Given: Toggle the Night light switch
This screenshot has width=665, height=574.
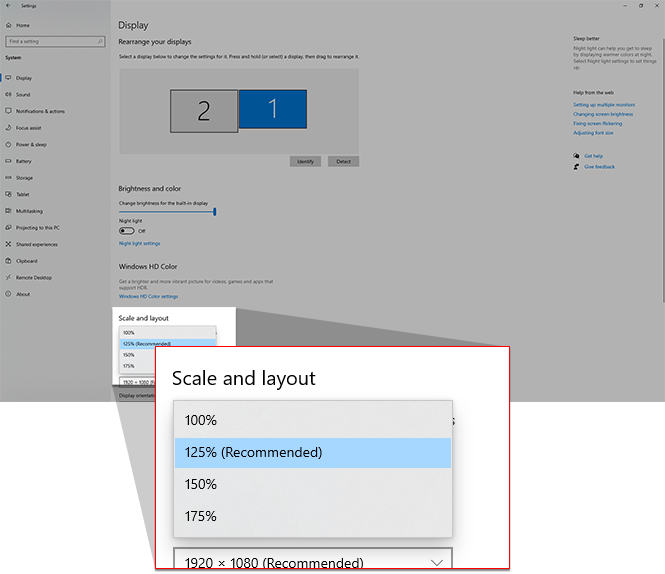Looking at the screenshot, I should pos(126,231).
